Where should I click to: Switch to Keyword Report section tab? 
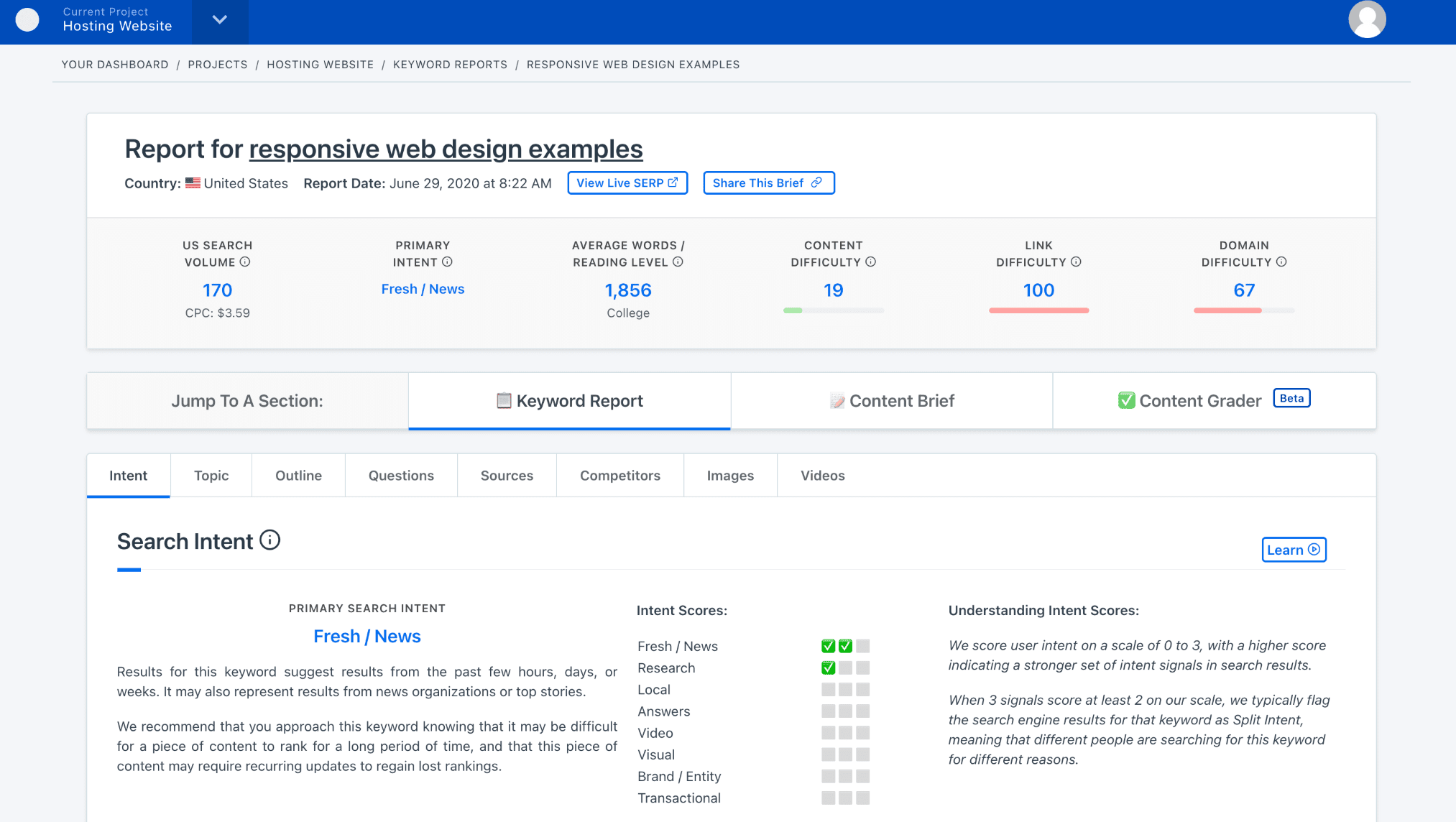[569, 401]
